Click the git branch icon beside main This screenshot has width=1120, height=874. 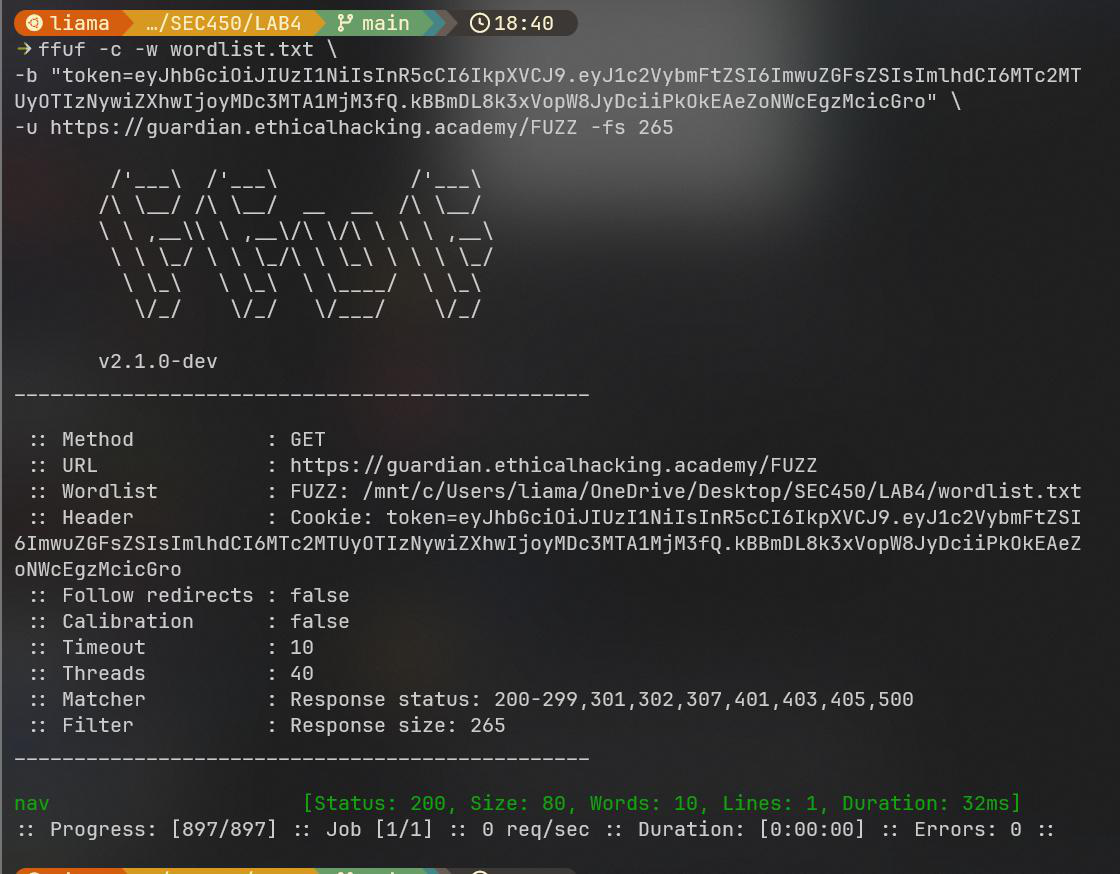click(x=346, y=23)
